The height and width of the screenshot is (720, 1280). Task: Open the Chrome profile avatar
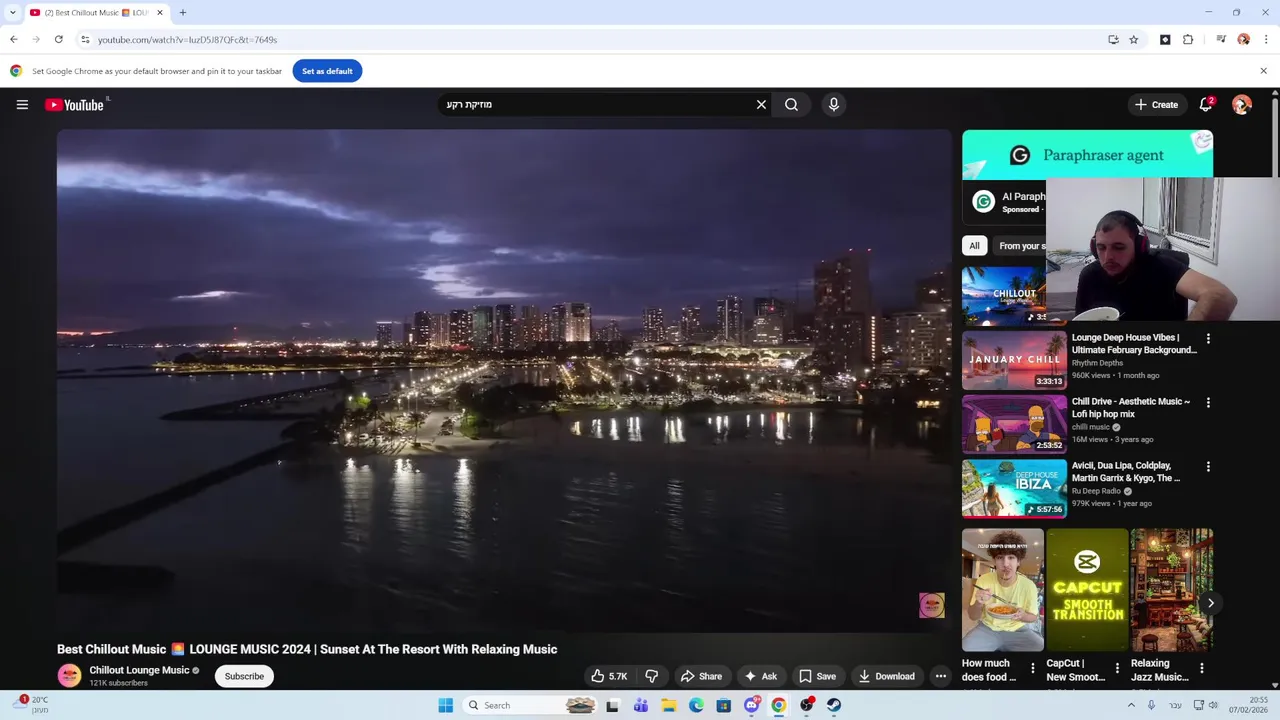pyautogui.click(x=1243, y=39)
